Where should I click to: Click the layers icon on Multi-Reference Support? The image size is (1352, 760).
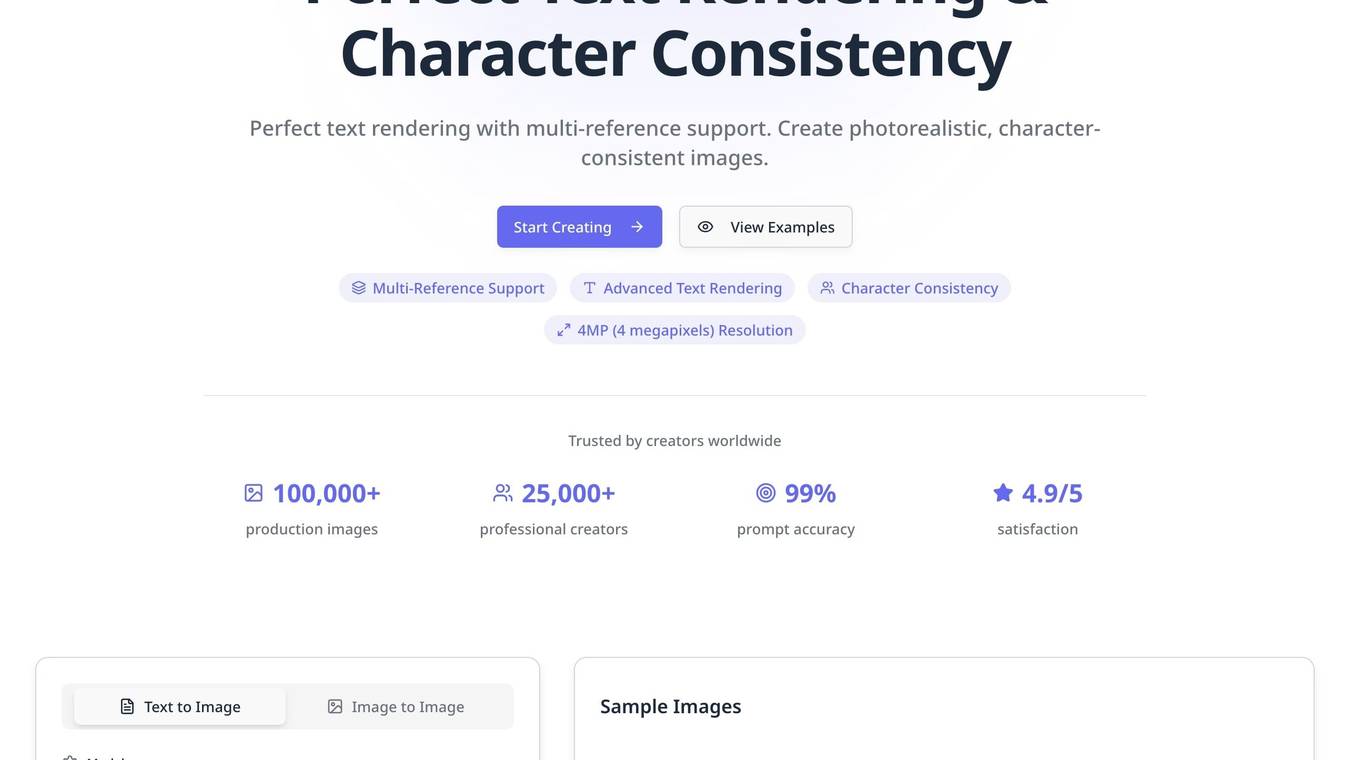pos(359,288)
